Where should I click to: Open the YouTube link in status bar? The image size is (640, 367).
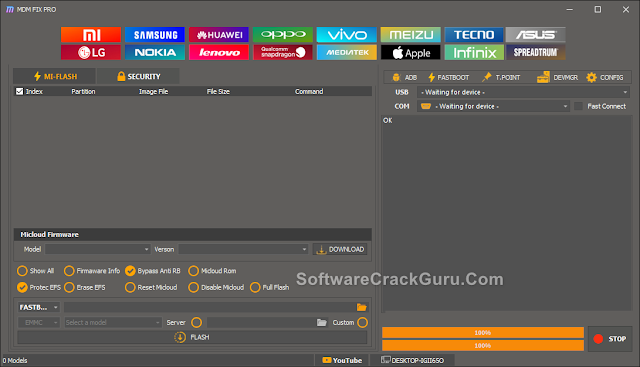pyautogui.click(x=342, y=360)
